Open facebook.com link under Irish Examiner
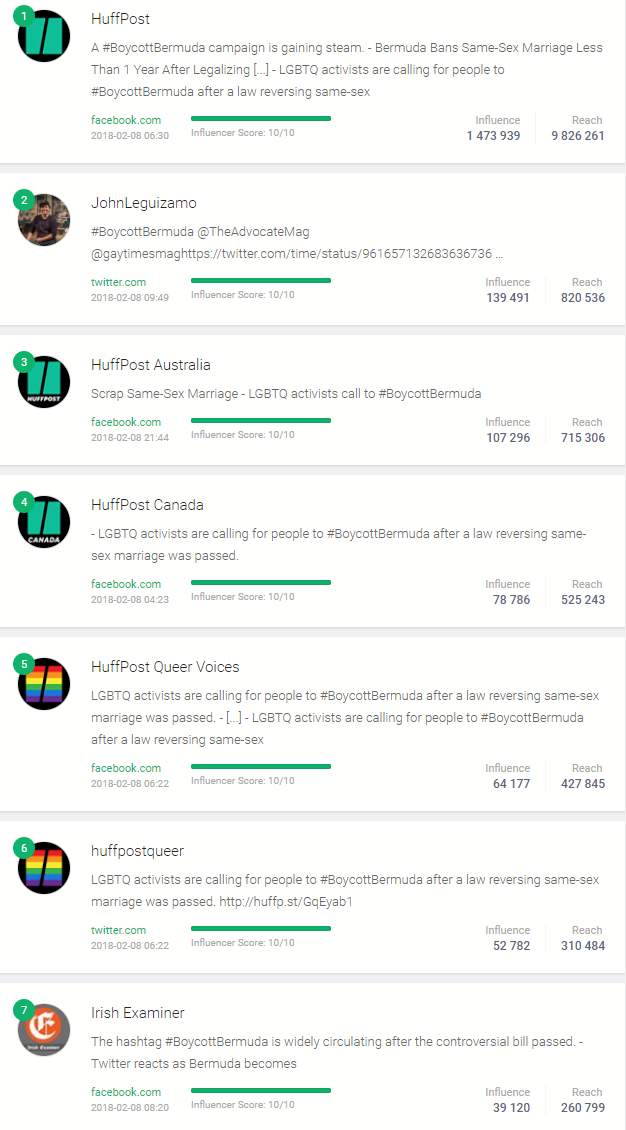 click(126, 1092)
